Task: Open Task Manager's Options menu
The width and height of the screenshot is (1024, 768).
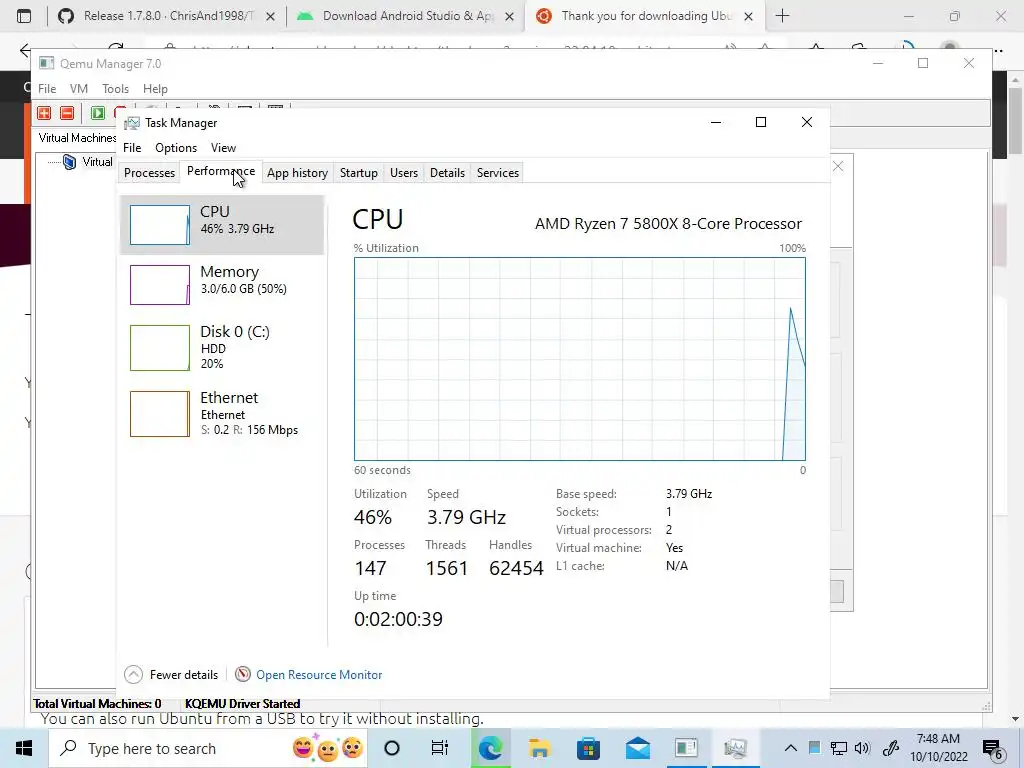Action: [176, 148]
